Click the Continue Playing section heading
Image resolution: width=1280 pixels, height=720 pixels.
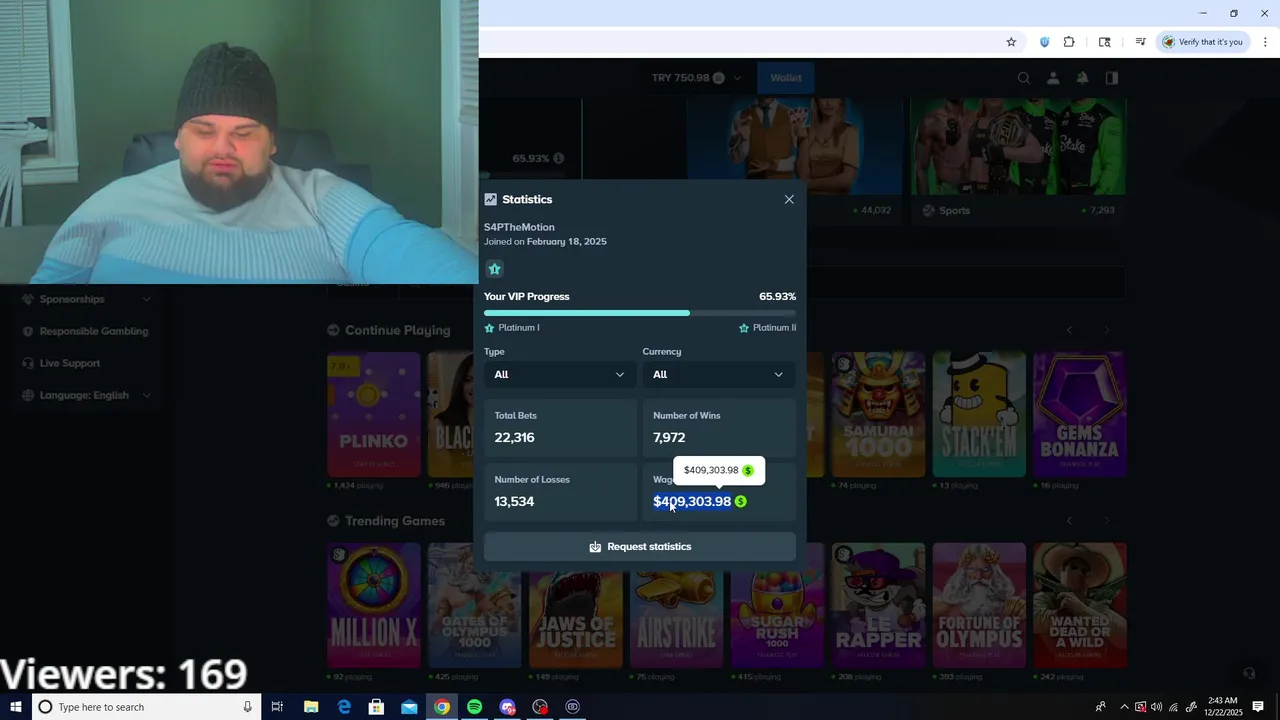398,330
